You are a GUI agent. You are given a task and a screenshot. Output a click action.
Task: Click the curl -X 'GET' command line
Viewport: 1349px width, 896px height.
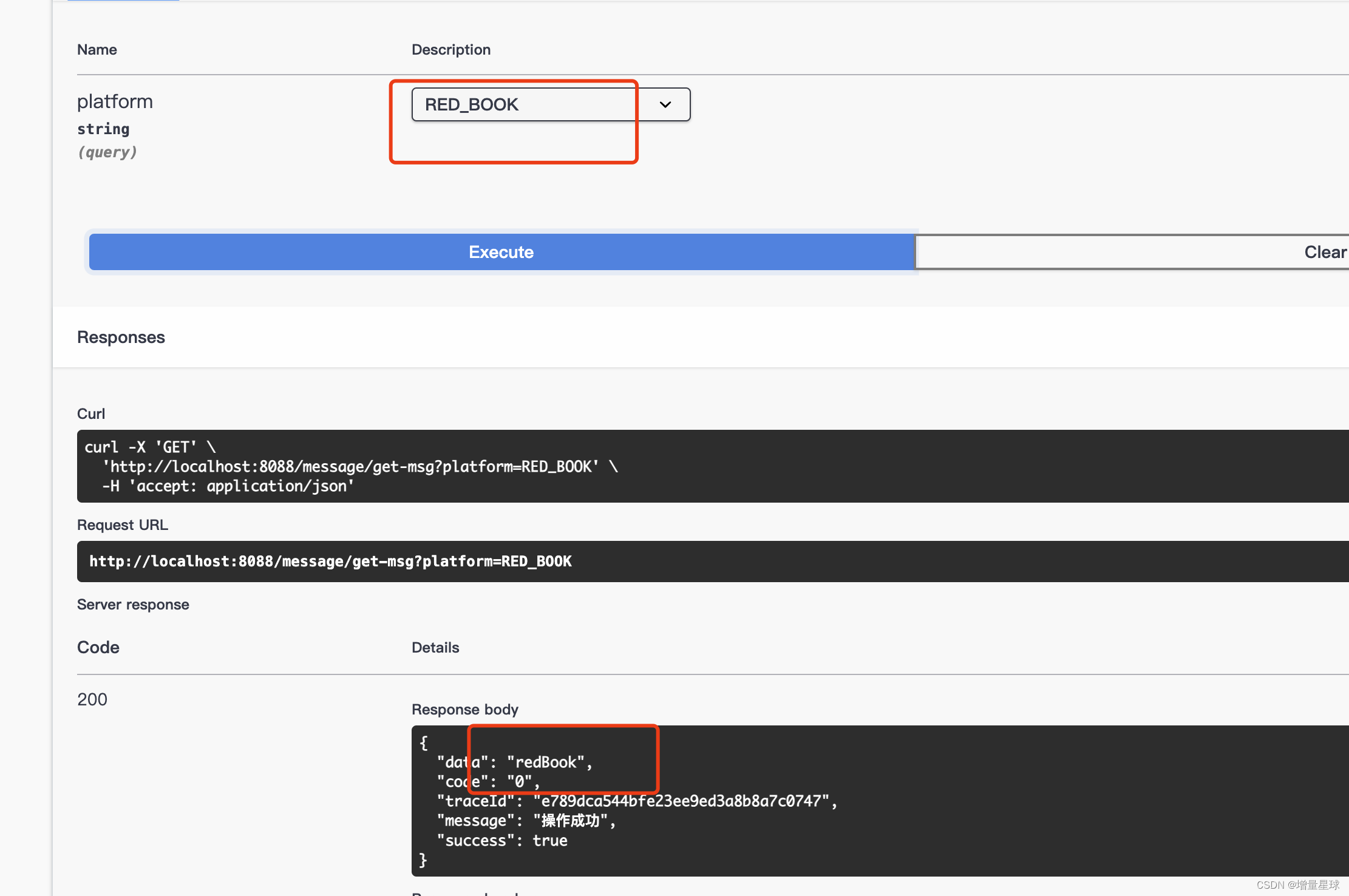tap(150, 447)
